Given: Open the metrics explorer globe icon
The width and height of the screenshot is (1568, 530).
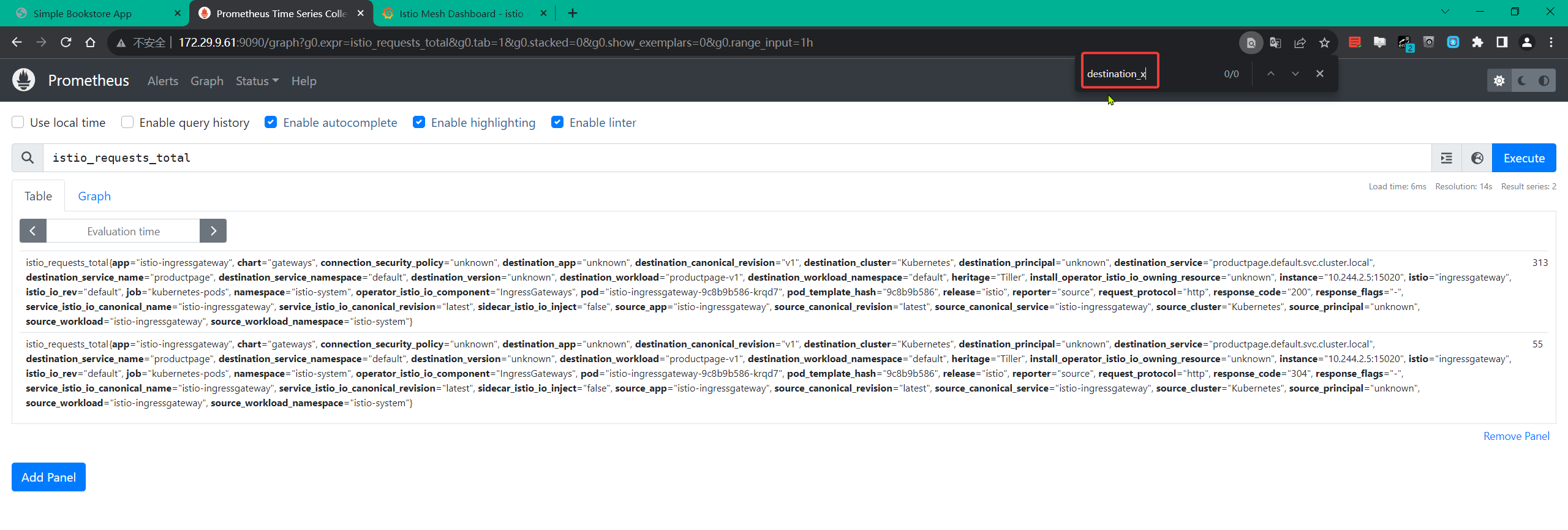Looking at the screenshot, I should tap(1477, 158).
